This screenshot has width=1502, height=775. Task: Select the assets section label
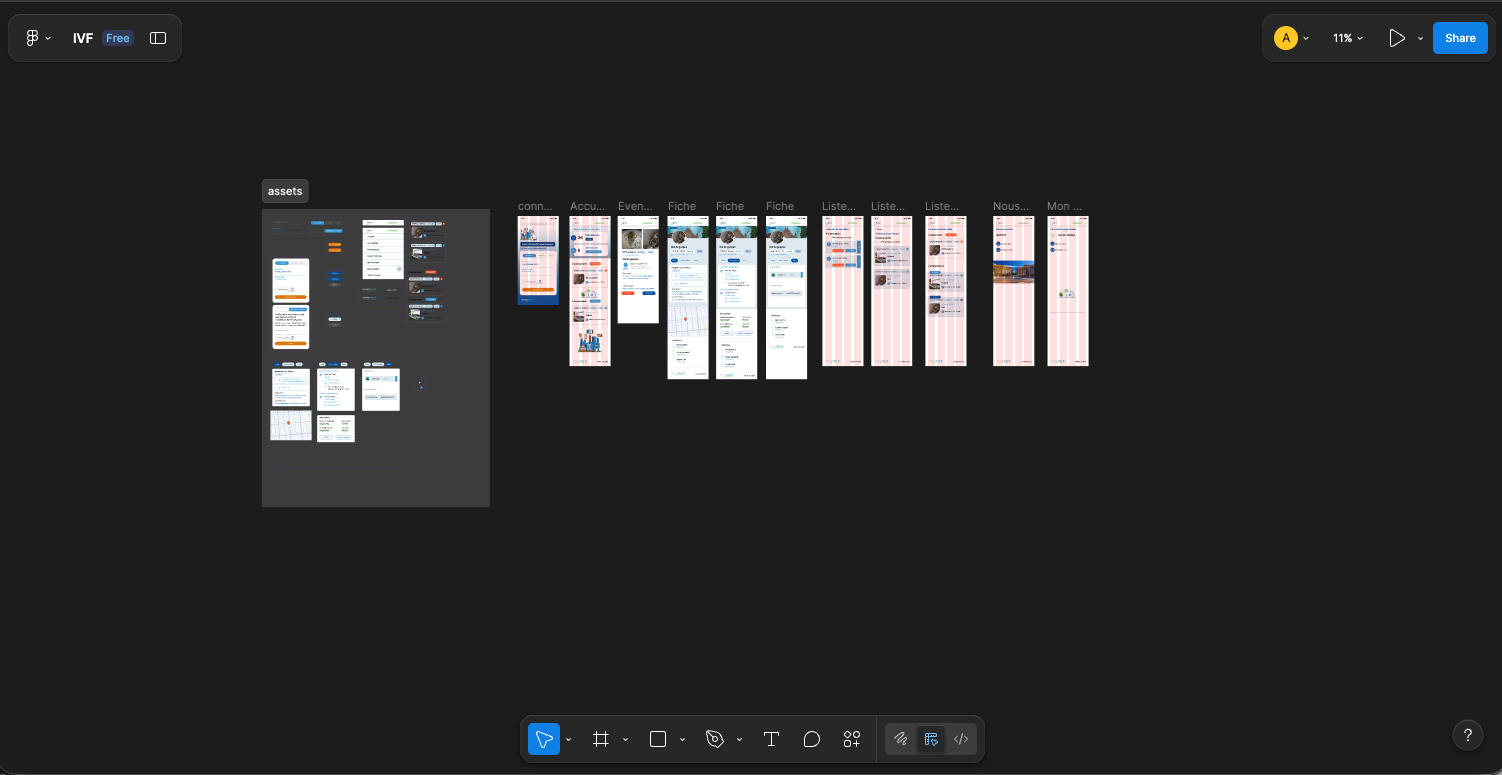[285, 191]
